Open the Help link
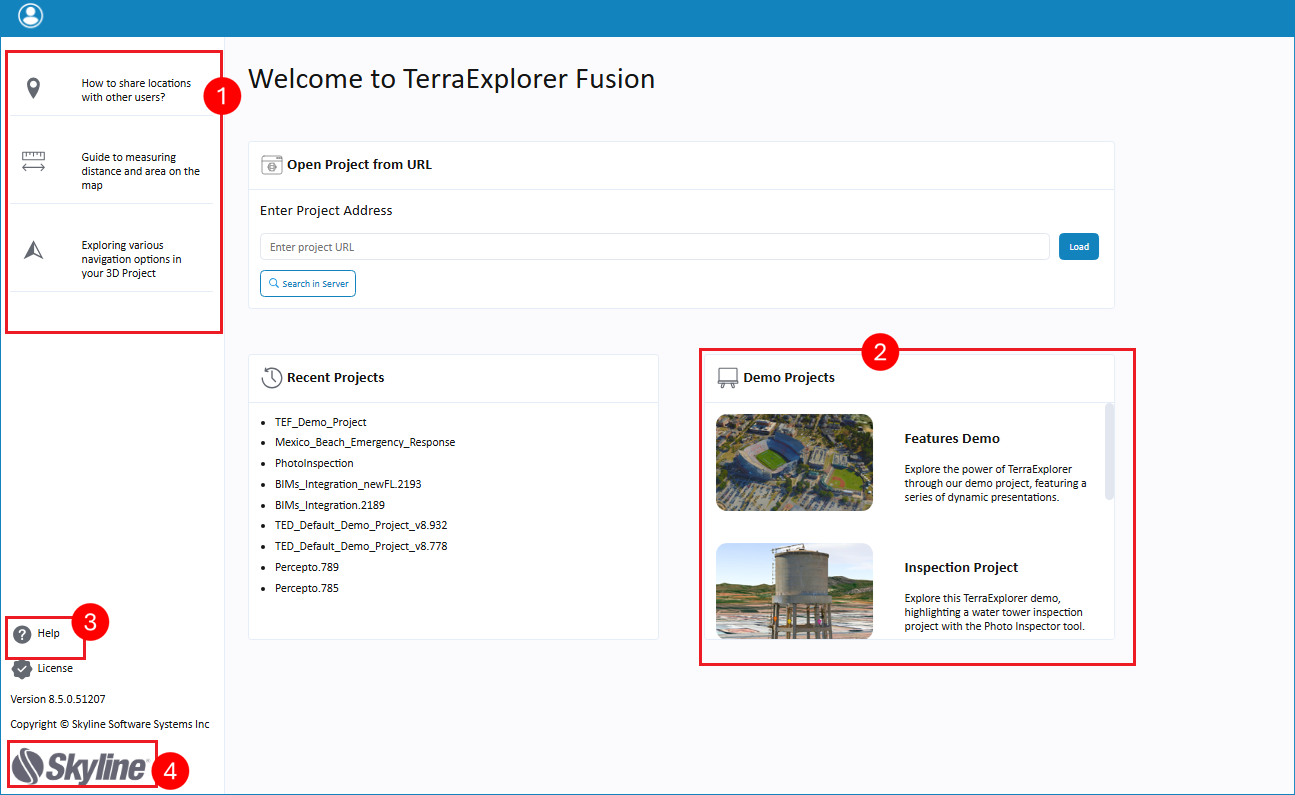The height and width of the screenshot is (795, 1295). (49, 634)
